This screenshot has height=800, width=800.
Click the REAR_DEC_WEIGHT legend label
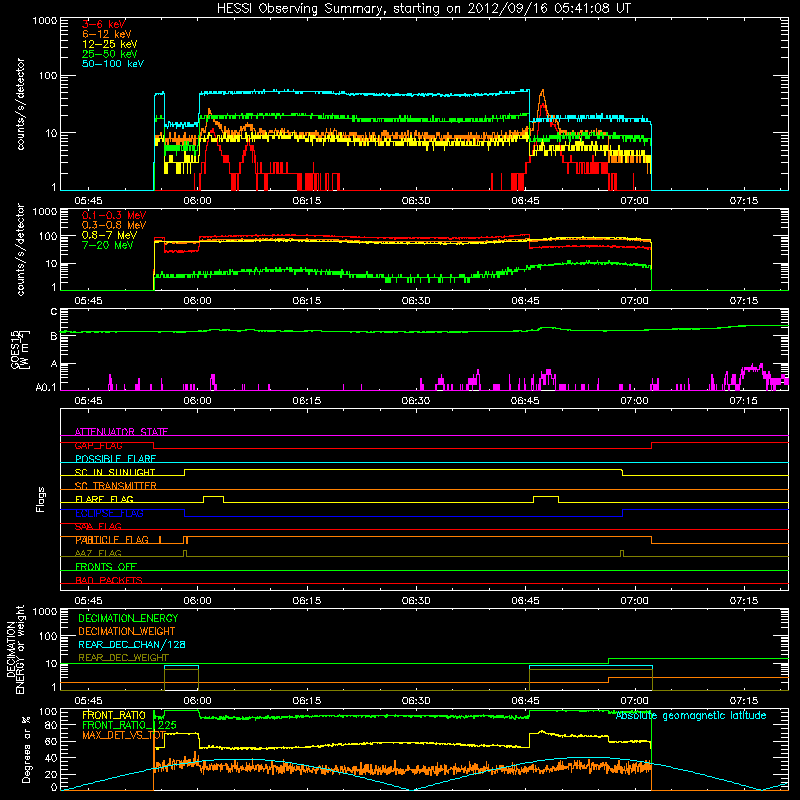tap(123, 658)
